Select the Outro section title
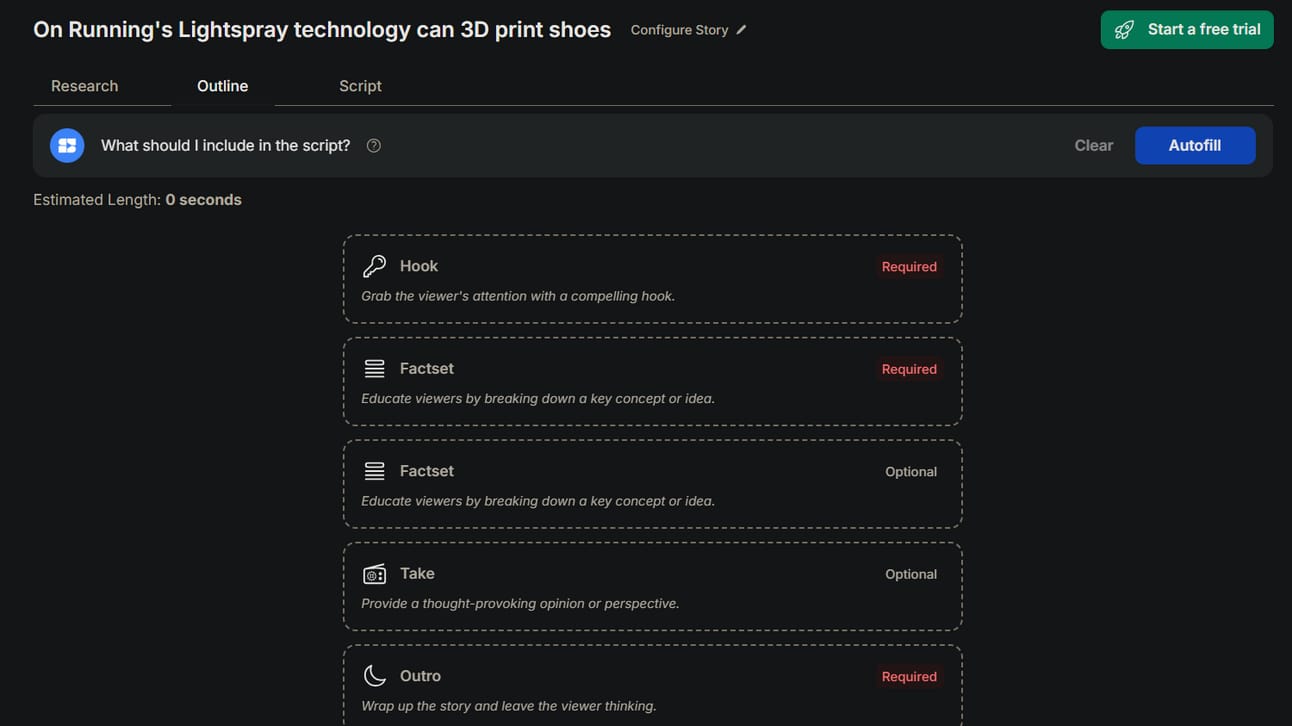The height and width of the screenshot is (726, 1292). 420,676
